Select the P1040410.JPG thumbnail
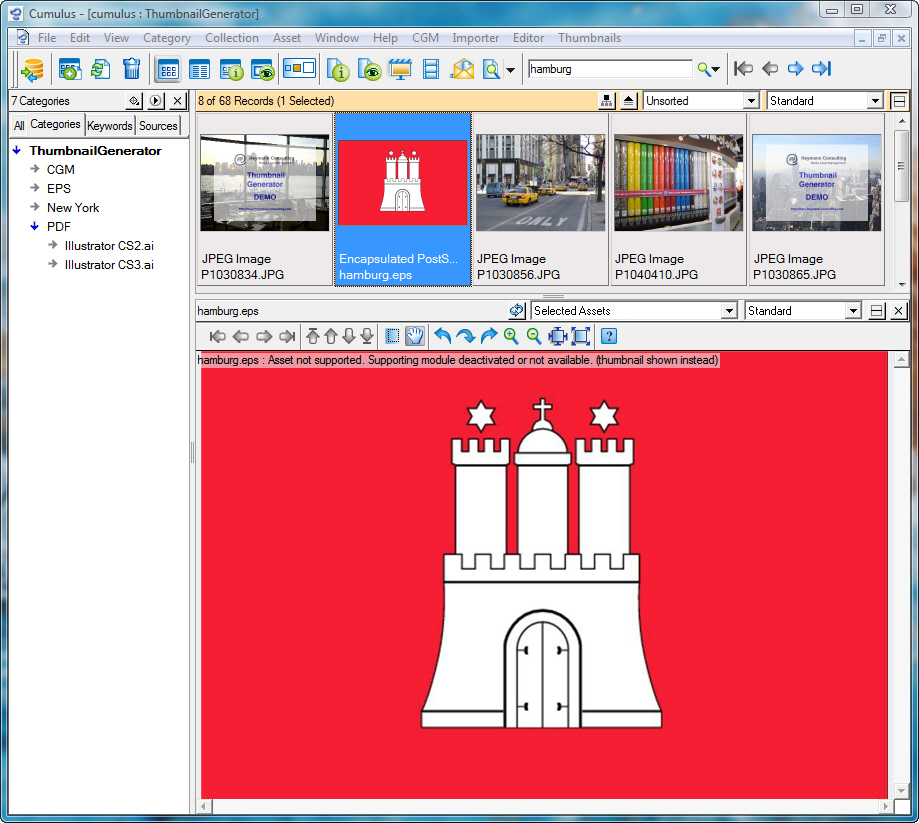919x823 pixels. [678, 199]
